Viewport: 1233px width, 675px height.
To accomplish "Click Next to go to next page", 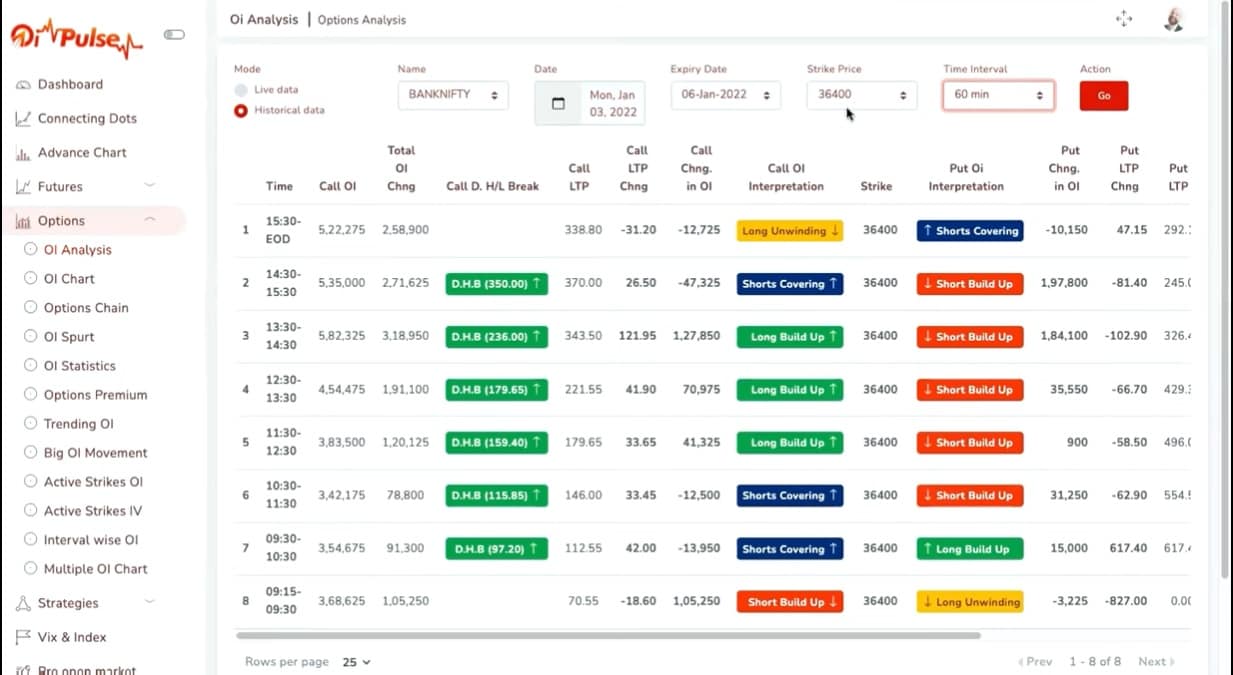I will point(1153,661).
